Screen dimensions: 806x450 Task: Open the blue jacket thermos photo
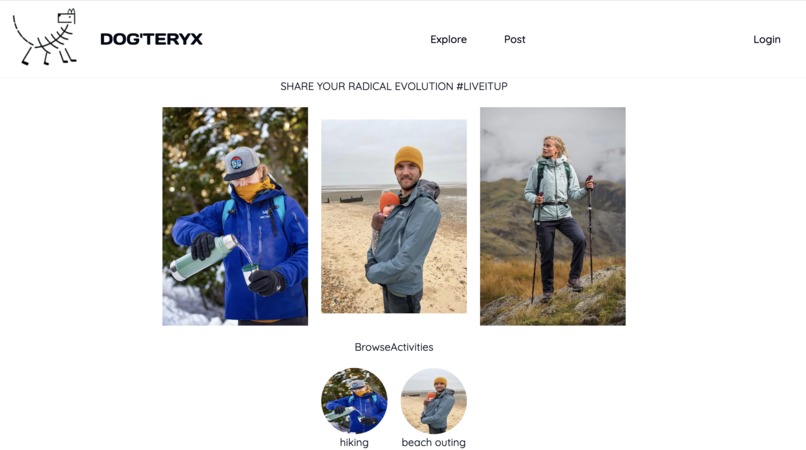[235, 216]
